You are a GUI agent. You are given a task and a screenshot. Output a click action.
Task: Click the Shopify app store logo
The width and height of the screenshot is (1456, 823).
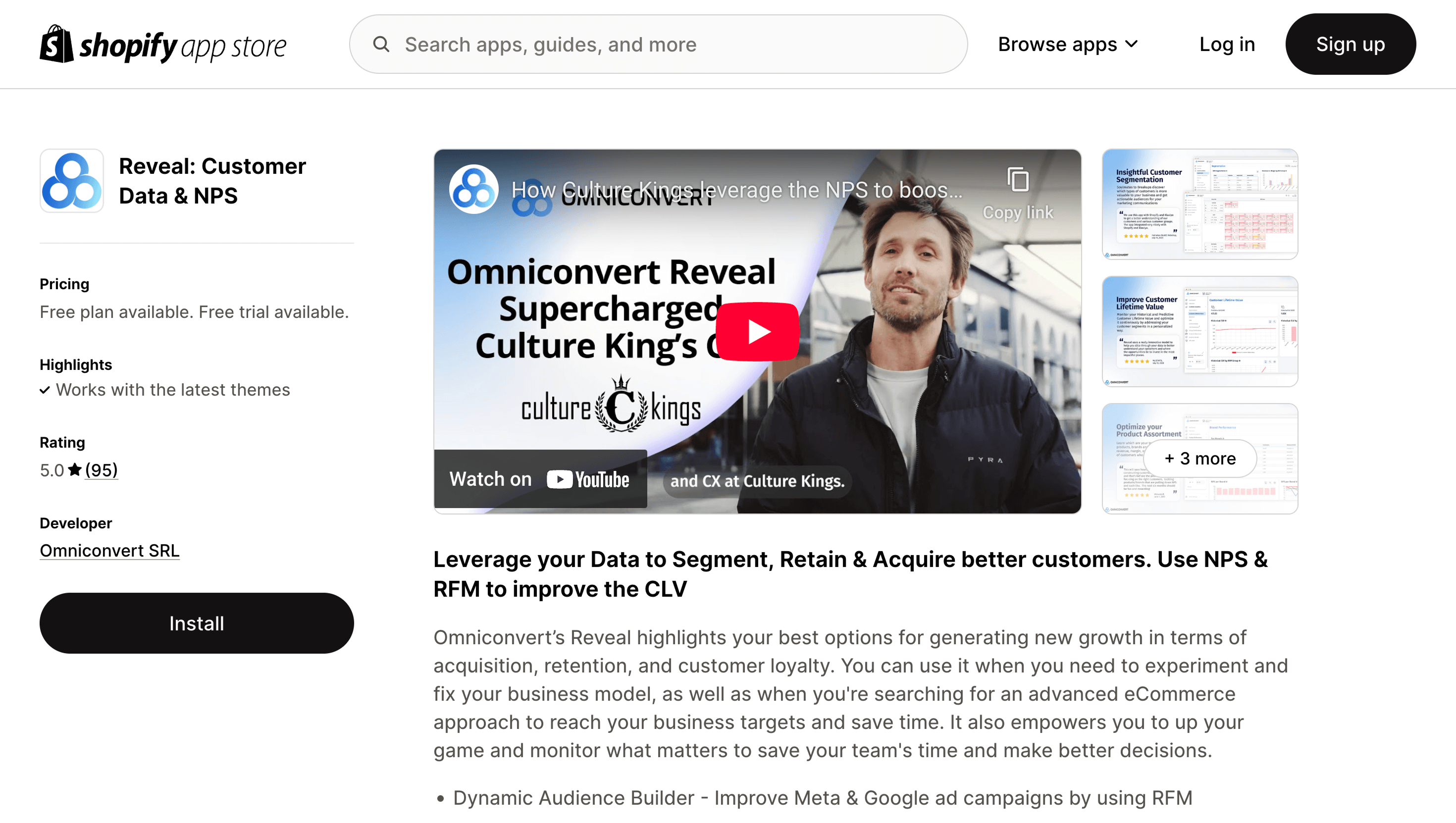[163, 44]
